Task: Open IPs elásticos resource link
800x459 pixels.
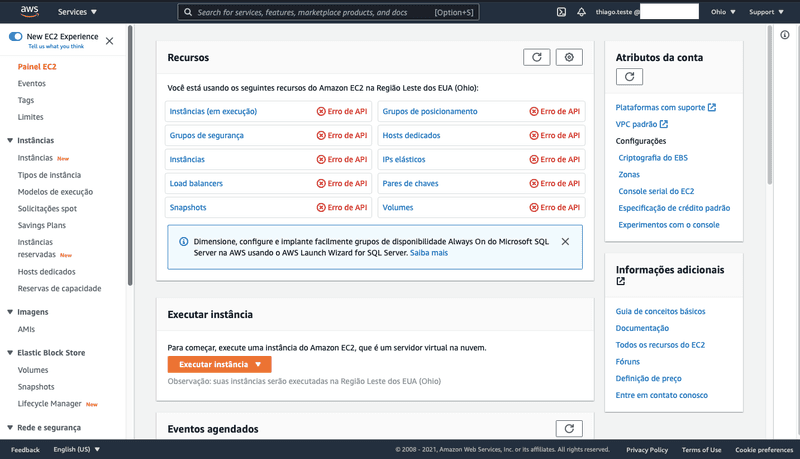Action: pos(404,159)
